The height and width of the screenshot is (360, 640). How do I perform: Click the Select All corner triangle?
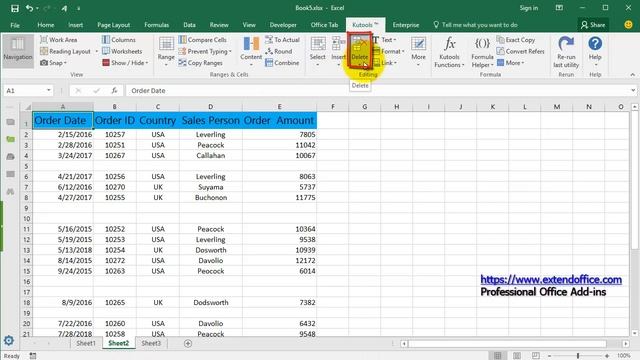click(x=27, y=107)
